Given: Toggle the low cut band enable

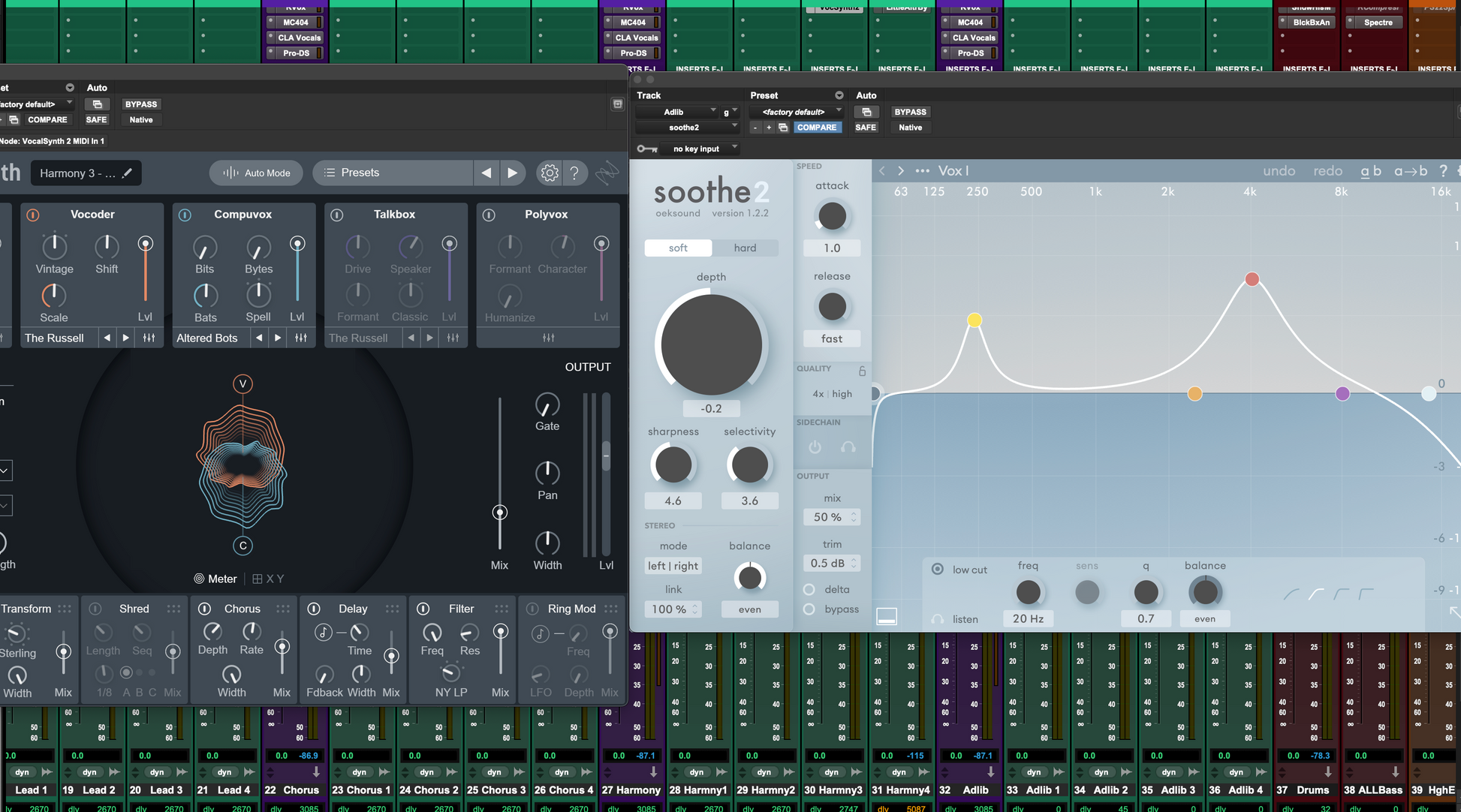Looking at the screenshot, I should click(937, 569).
